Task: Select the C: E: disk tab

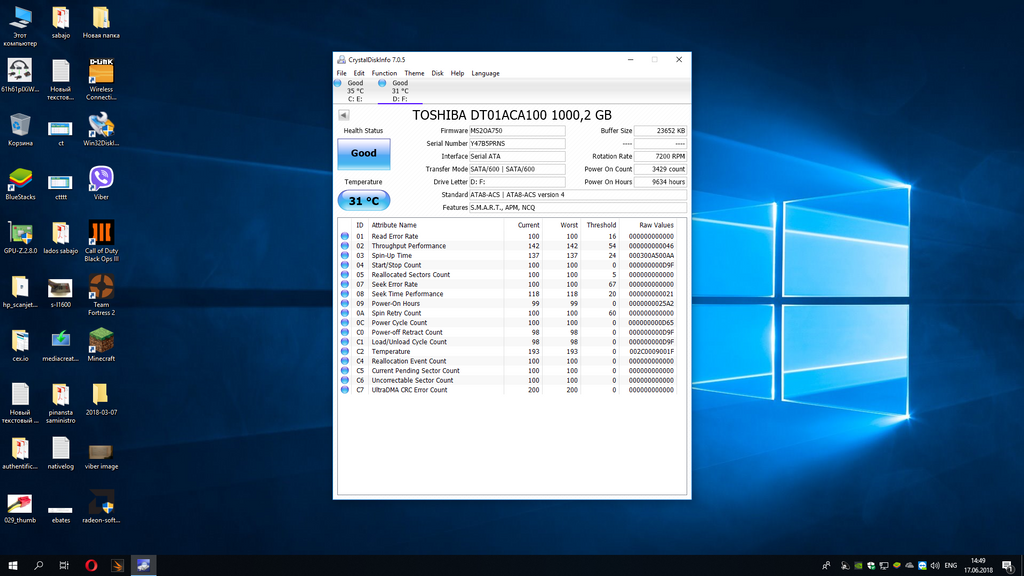Action: tap(355, 91)
